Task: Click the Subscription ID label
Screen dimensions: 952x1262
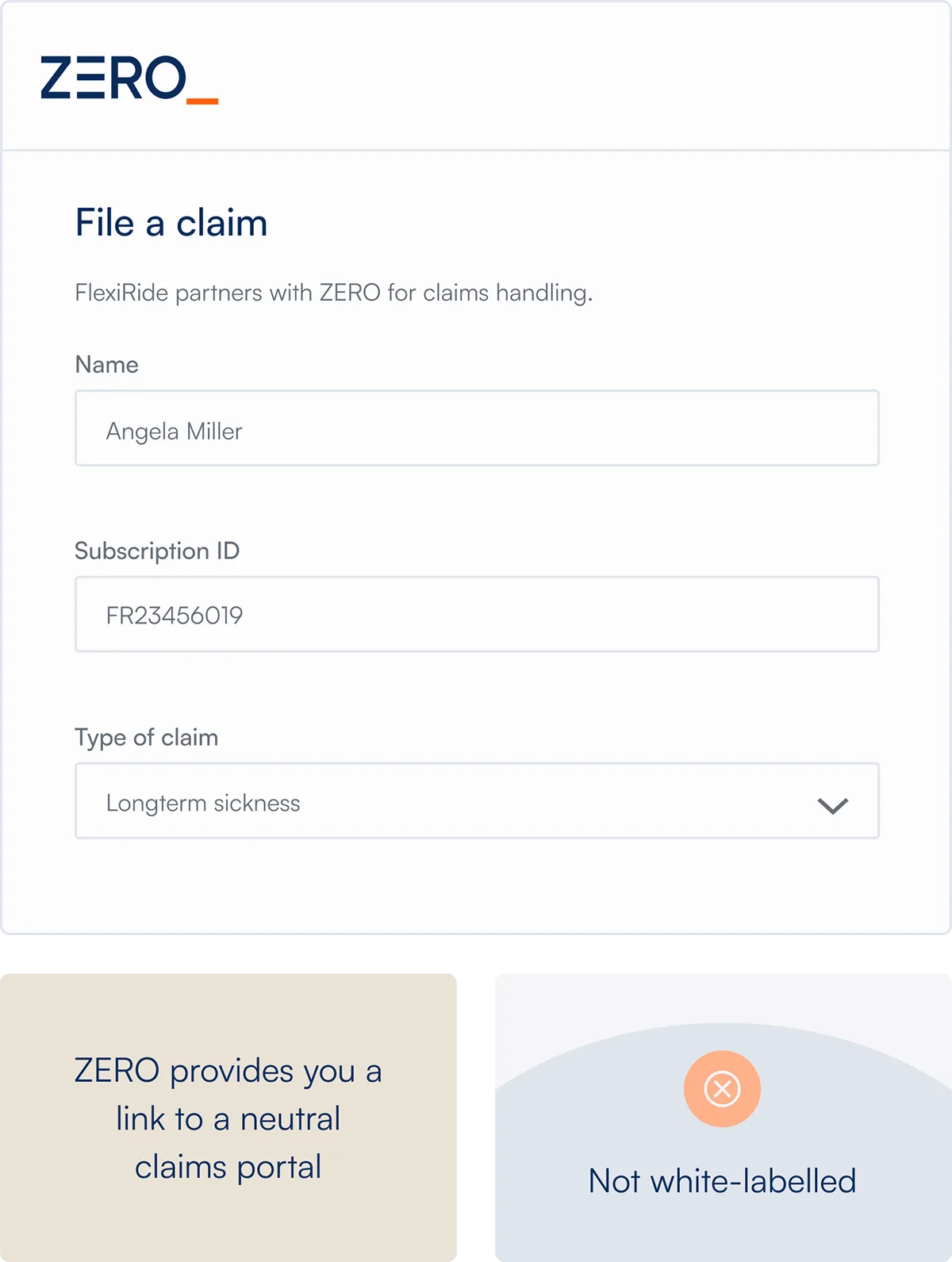Action: point(157,551)
